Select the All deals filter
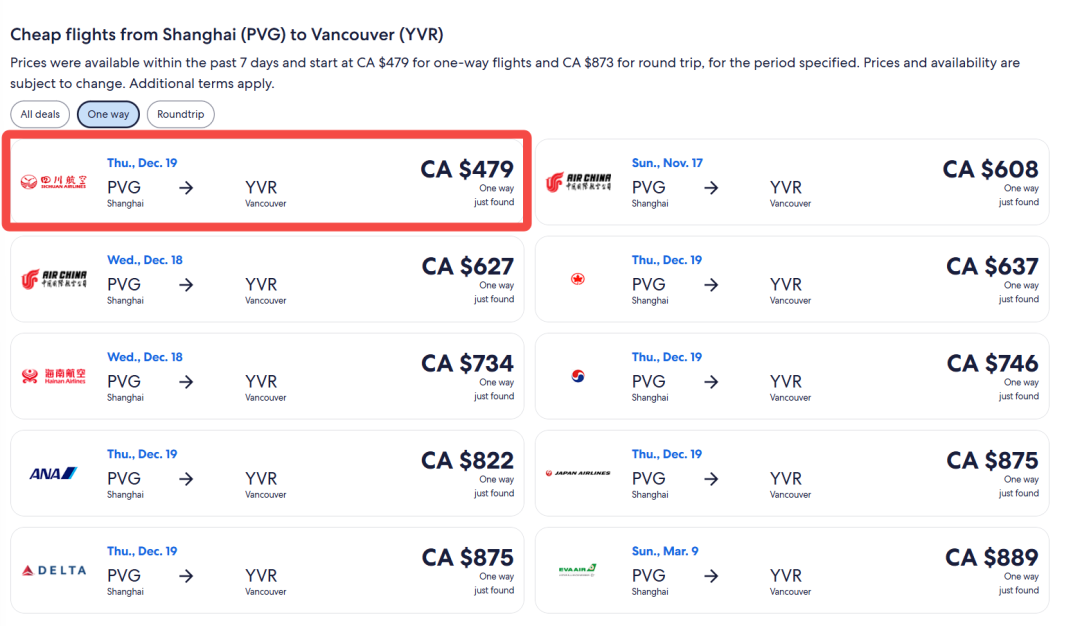1080x626 pixels. click(40, 114)
